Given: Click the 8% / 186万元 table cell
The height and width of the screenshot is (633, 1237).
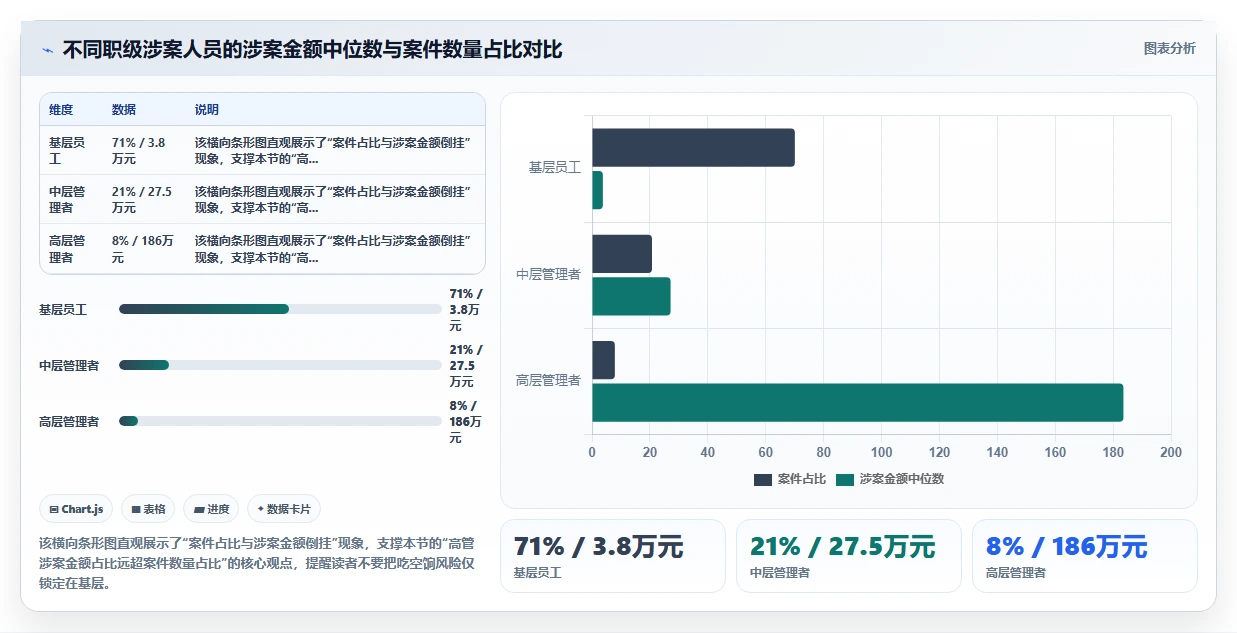Looking at the screenshot, I should pyautogui.click(x=143, y=249).
